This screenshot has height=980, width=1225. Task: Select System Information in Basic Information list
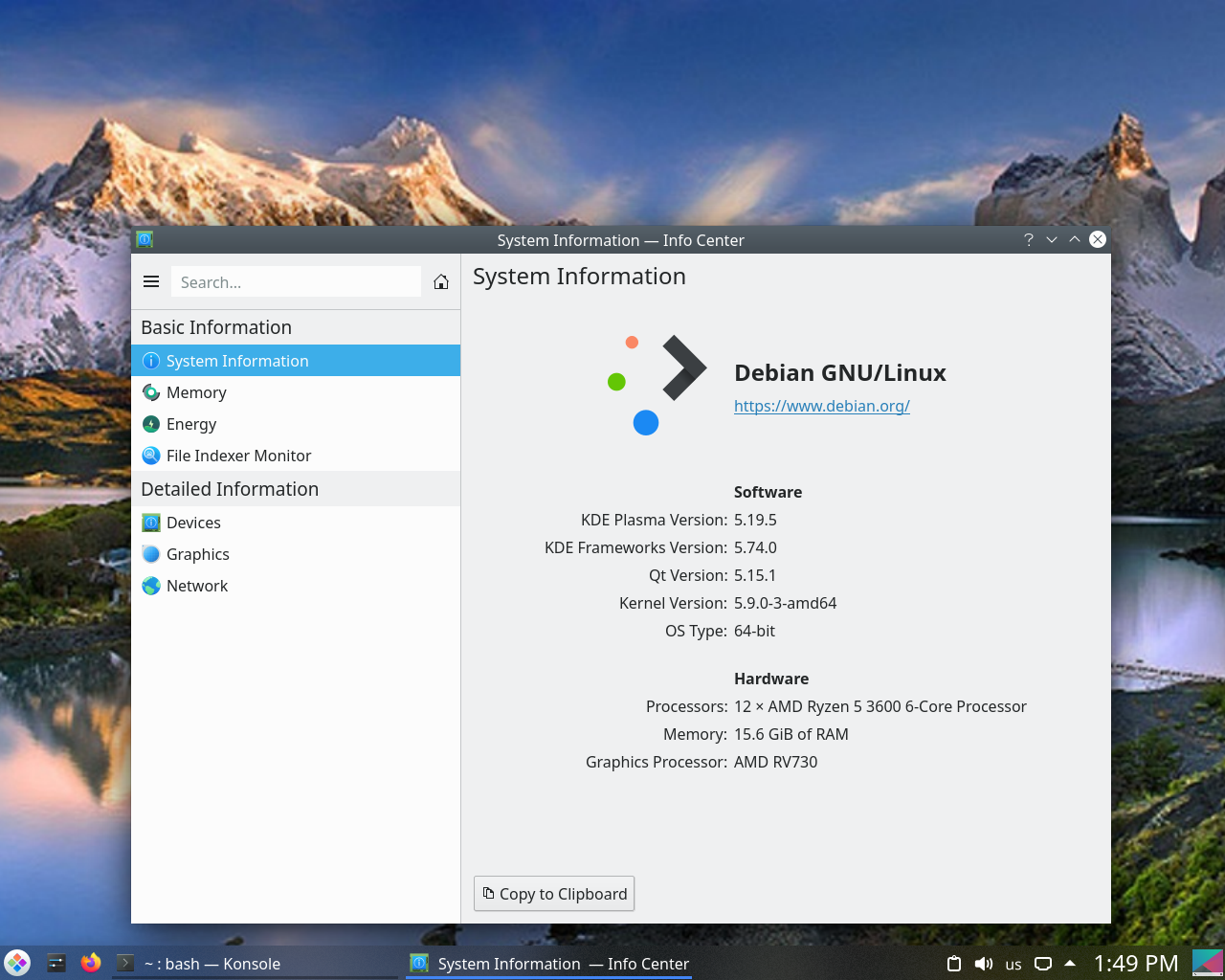[237, 361]
